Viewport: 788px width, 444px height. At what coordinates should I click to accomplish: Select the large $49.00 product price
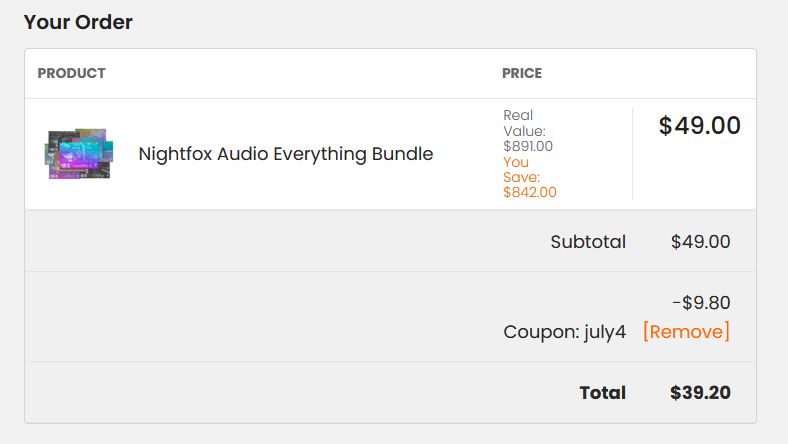tap(699, 126)
